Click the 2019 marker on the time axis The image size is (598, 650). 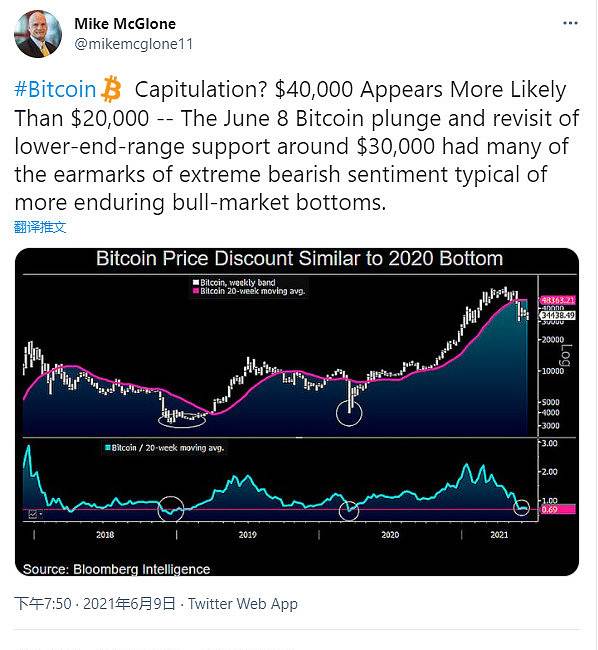click(247, 535)
